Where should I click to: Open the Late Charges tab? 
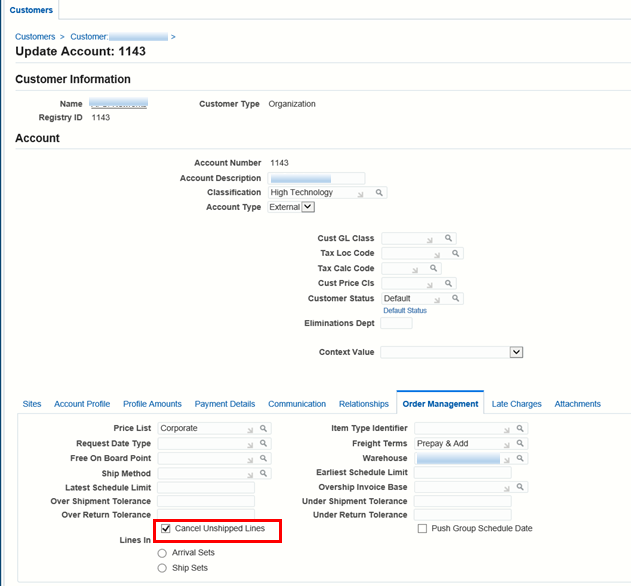(x=516, y=404)
